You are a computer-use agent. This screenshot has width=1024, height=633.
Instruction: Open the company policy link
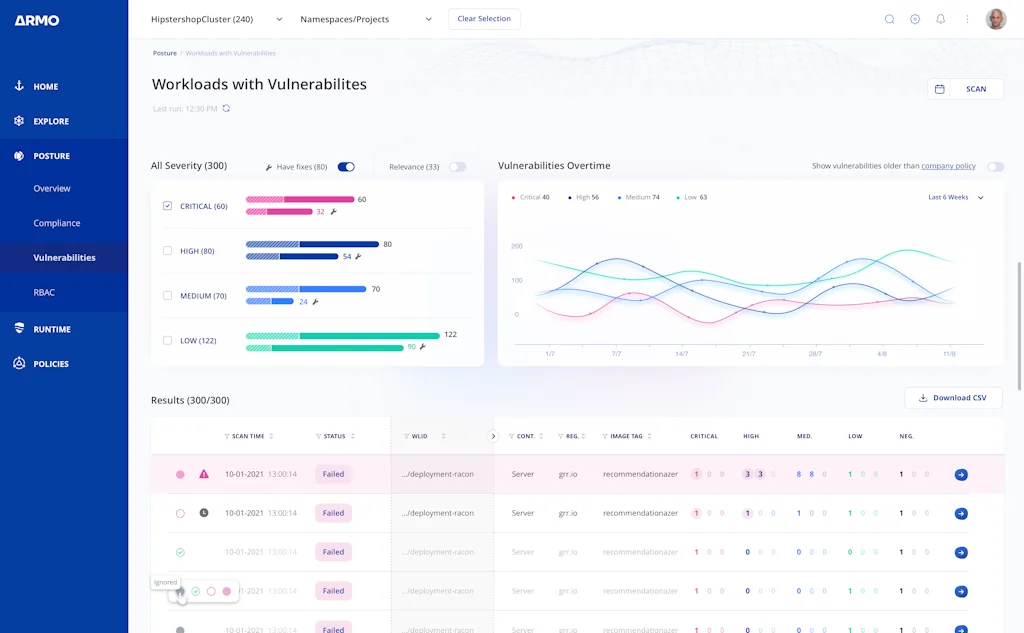(948, 166)
